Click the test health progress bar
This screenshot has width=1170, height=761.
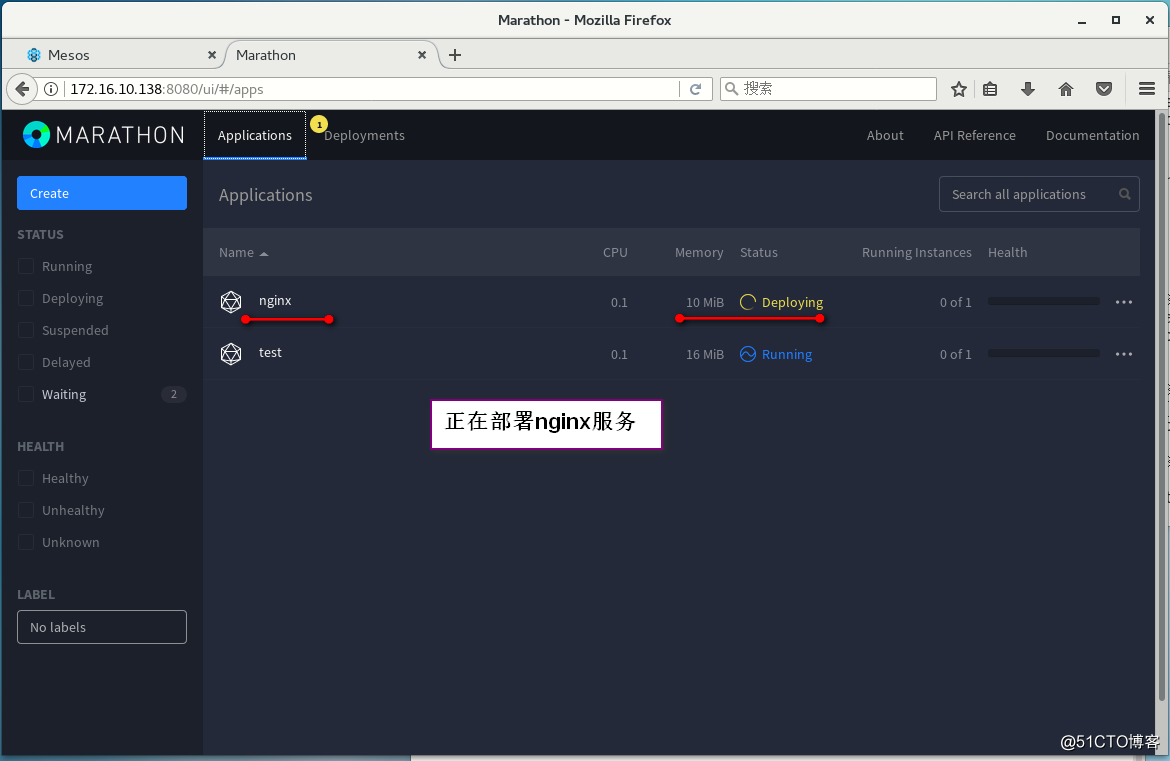coord(1043,353)
